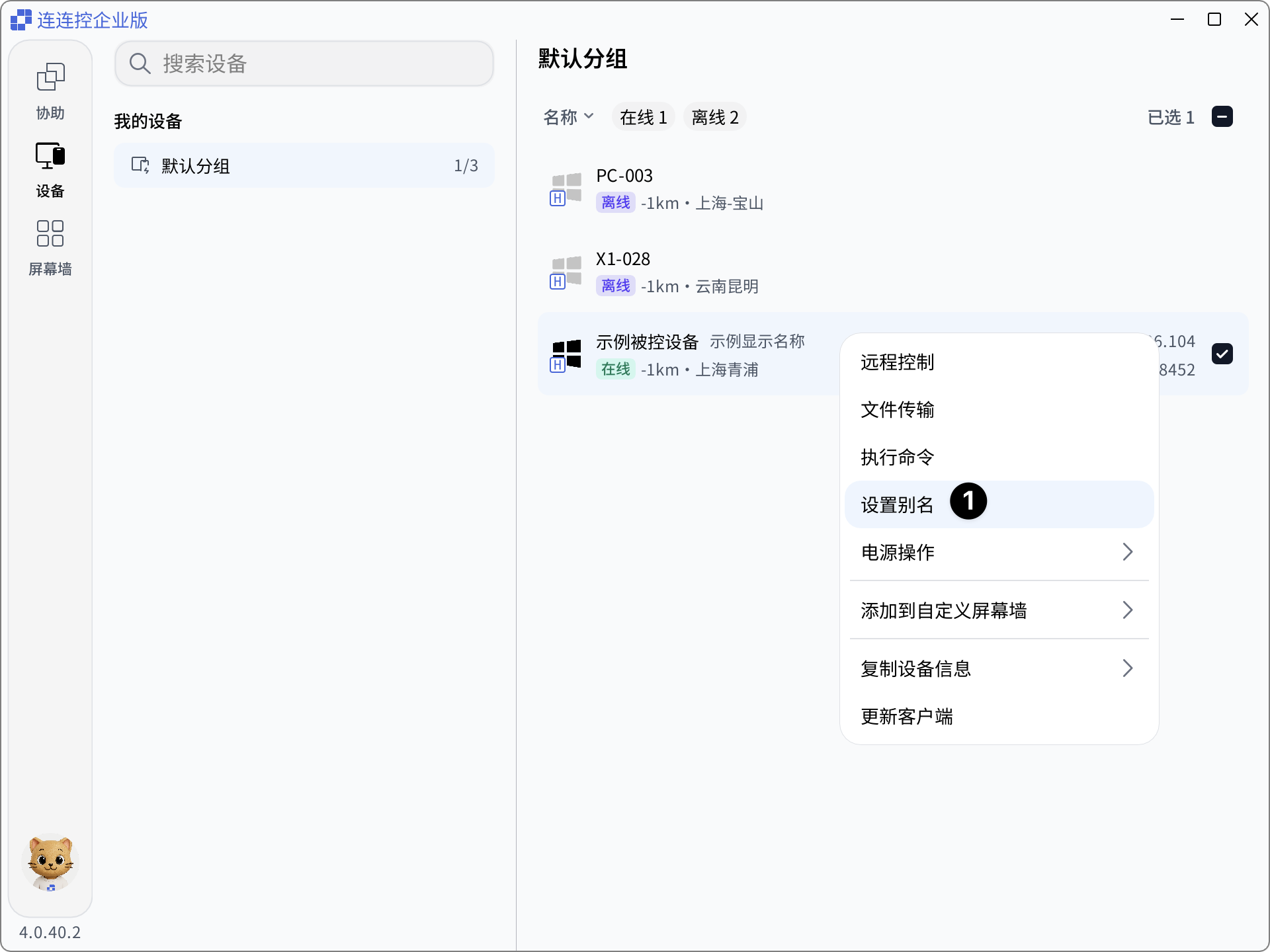Viewport: 1270px width, 952px height.
Task: Click the version number 4.0.40.2
Action: click(x=50, y=932)
